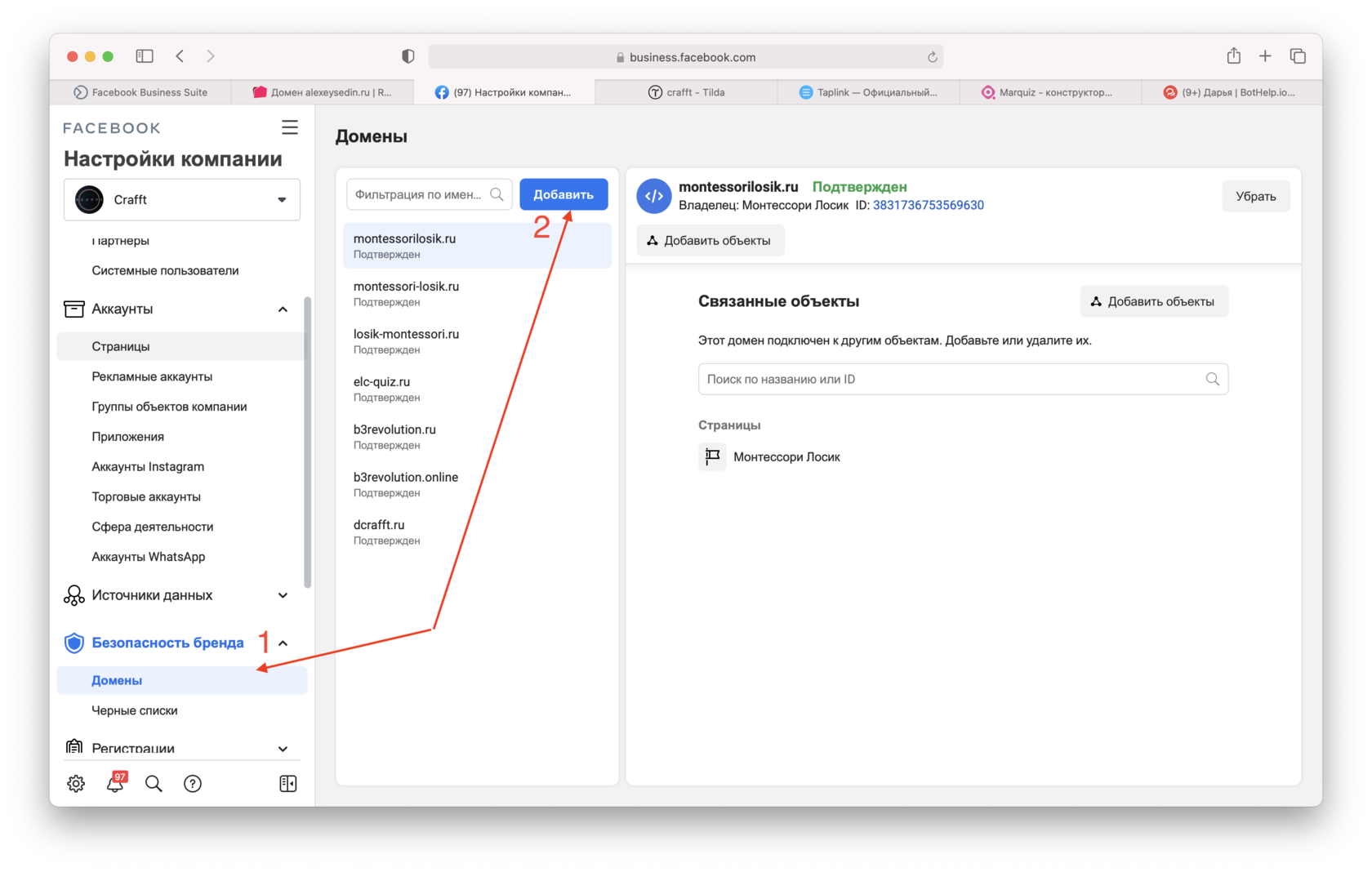
Task: Expand the Регистрации section chevron
Action: (x=283, y=749)
